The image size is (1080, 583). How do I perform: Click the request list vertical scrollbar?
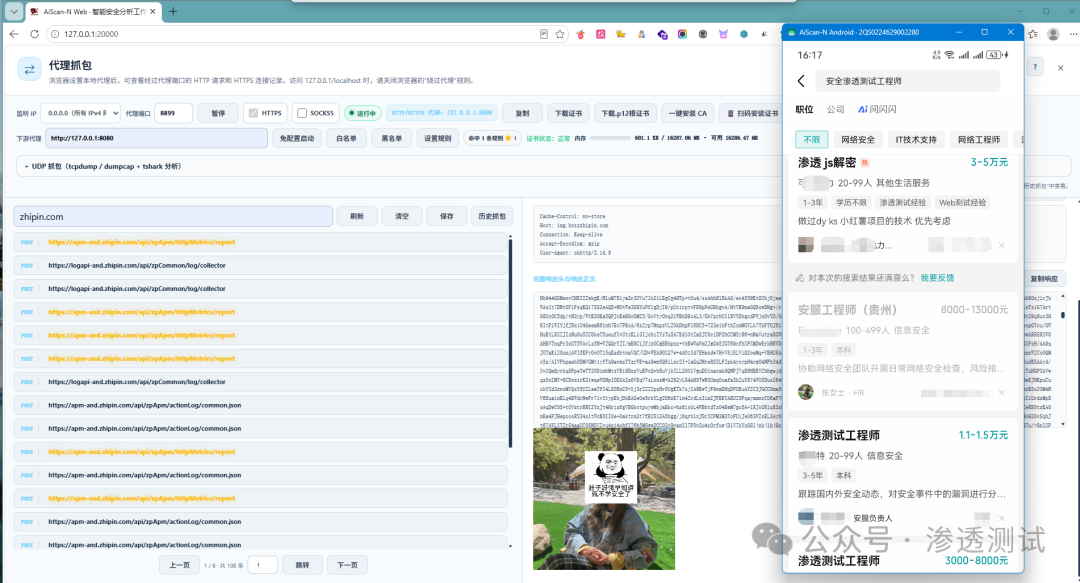click(510, 342)
